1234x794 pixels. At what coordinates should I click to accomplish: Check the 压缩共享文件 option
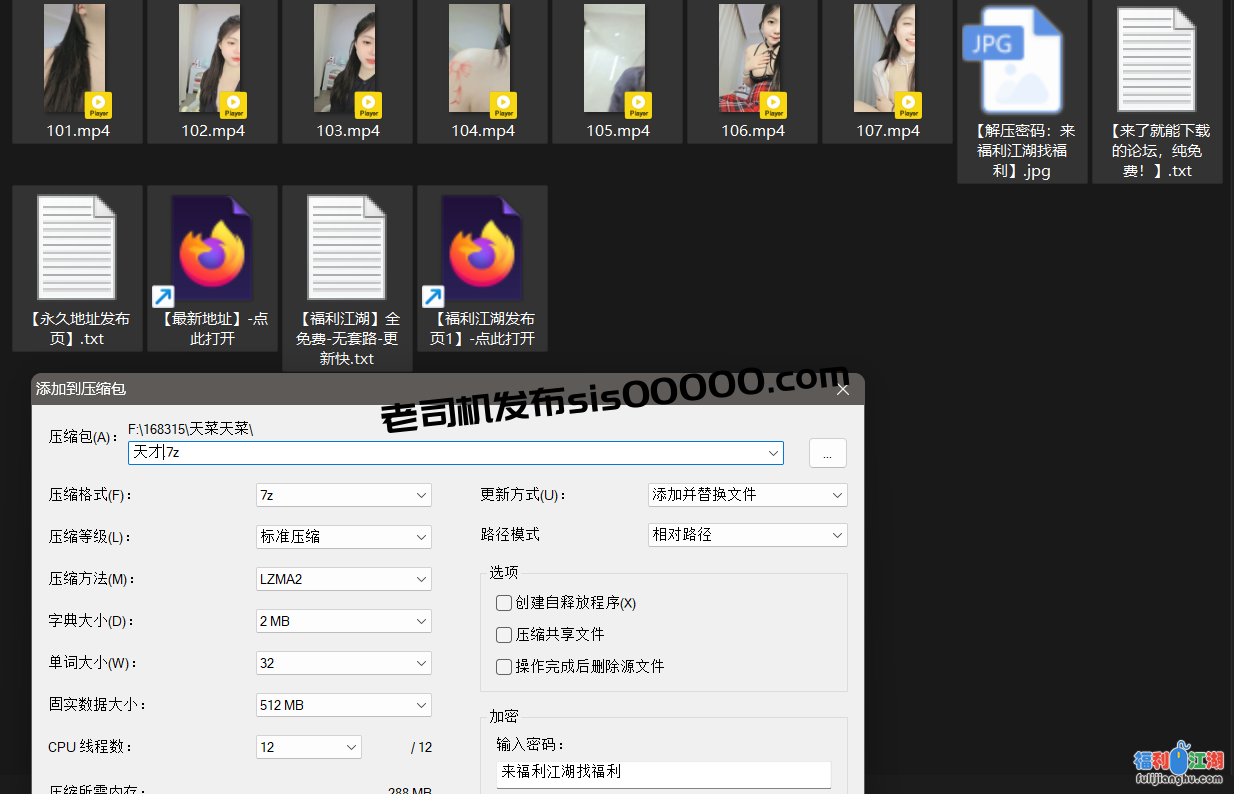point(504,634)
